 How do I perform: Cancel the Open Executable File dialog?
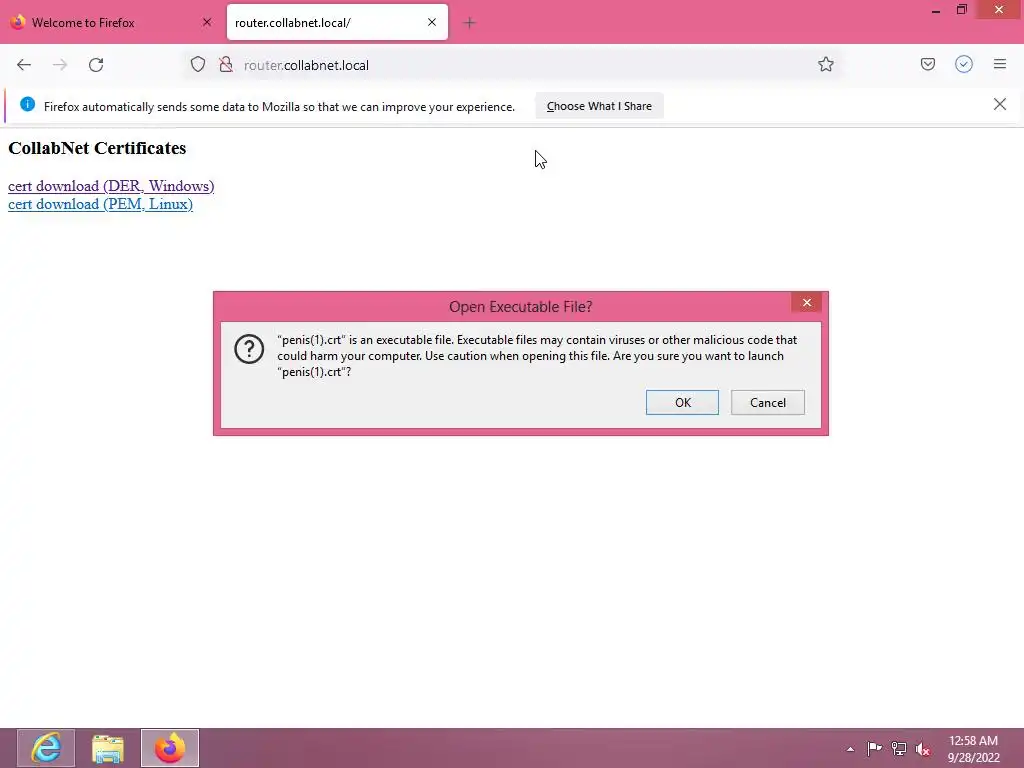(x=767, y=402)
